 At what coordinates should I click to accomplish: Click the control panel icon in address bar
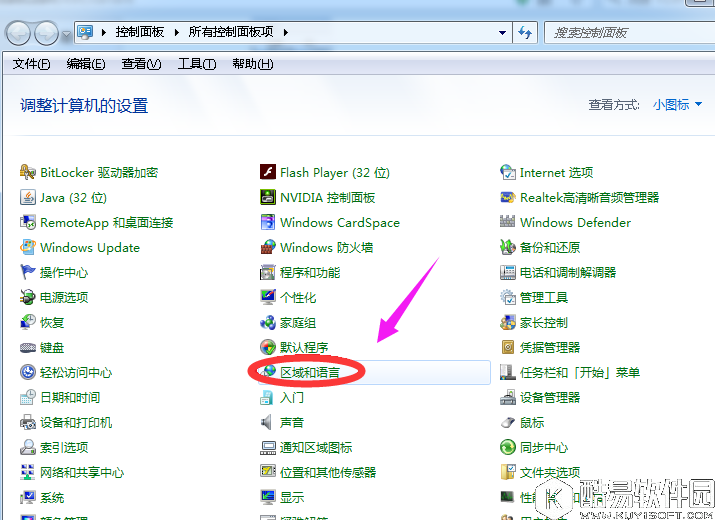(85, 32)
